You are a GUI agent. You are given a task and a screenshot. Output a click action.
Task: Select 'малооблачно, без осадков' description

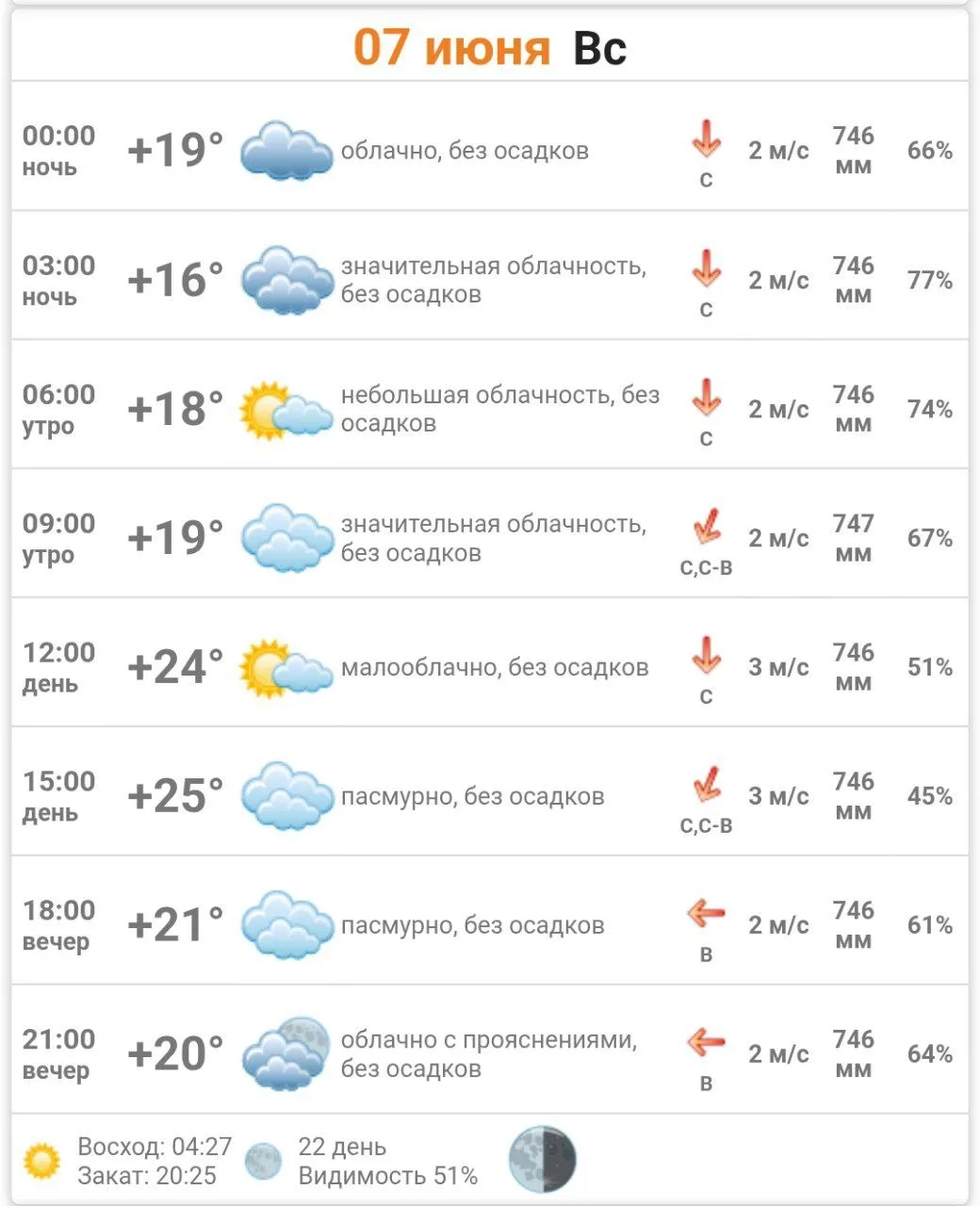pyautogui.click(x=495, y=668)
